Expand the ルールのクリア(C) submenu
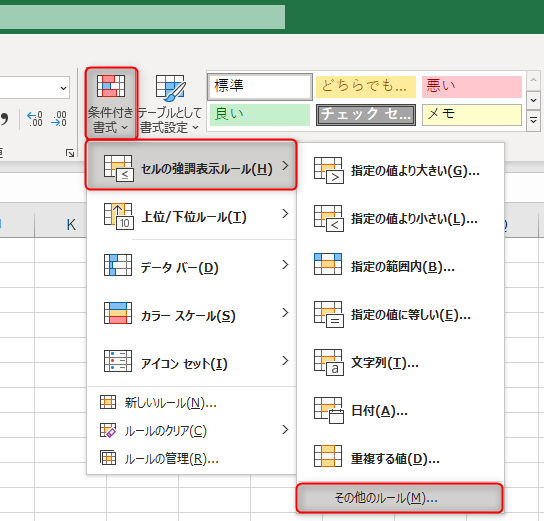544x521 pixels. (x=192, y=430)
